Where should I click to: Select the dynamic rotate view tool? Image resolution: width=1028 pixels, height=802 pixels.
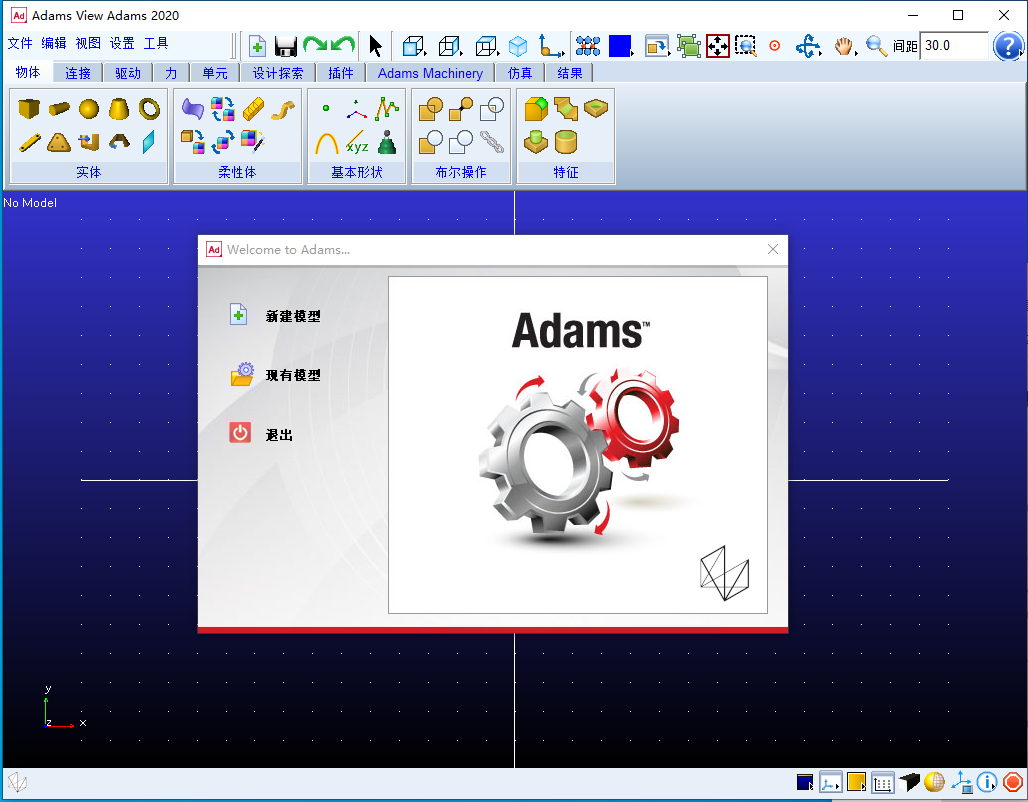tap(808, 46)
